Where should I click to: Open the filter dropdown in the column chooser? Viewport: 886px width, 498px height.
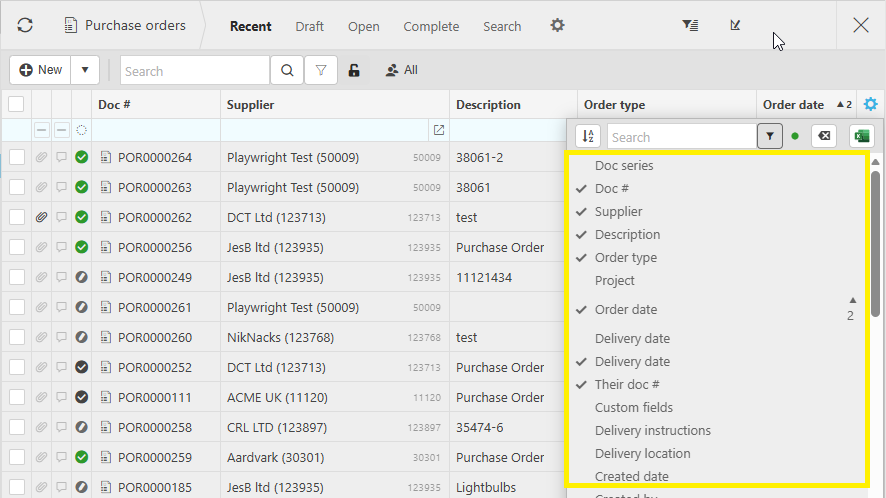pos(770,136)
